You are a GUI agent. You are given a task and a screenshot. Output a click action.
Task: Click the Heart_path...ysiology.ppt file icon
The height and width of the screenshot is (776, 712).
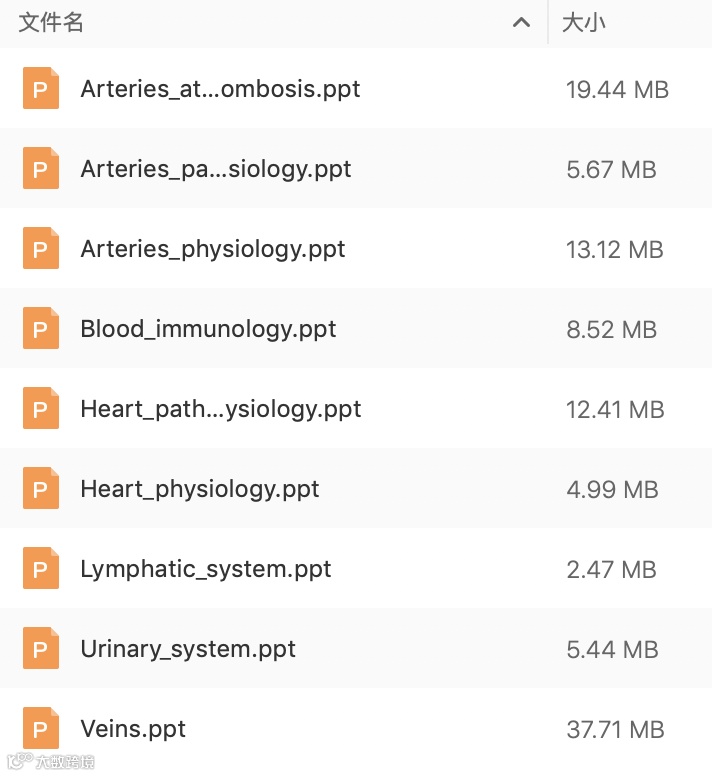point(40,409)
